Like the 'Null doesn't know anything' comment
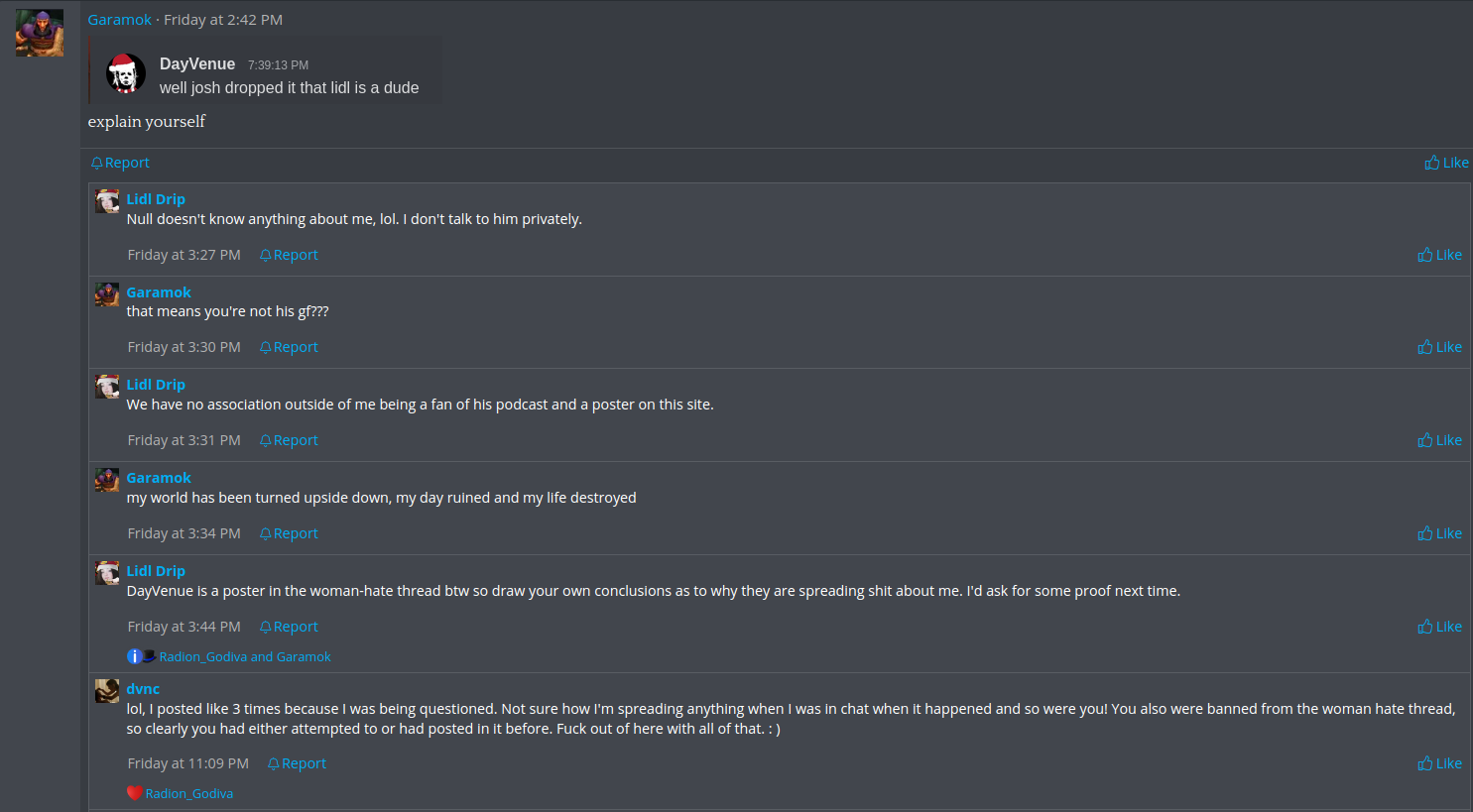1473x812 pixels. pos(1439,255)
